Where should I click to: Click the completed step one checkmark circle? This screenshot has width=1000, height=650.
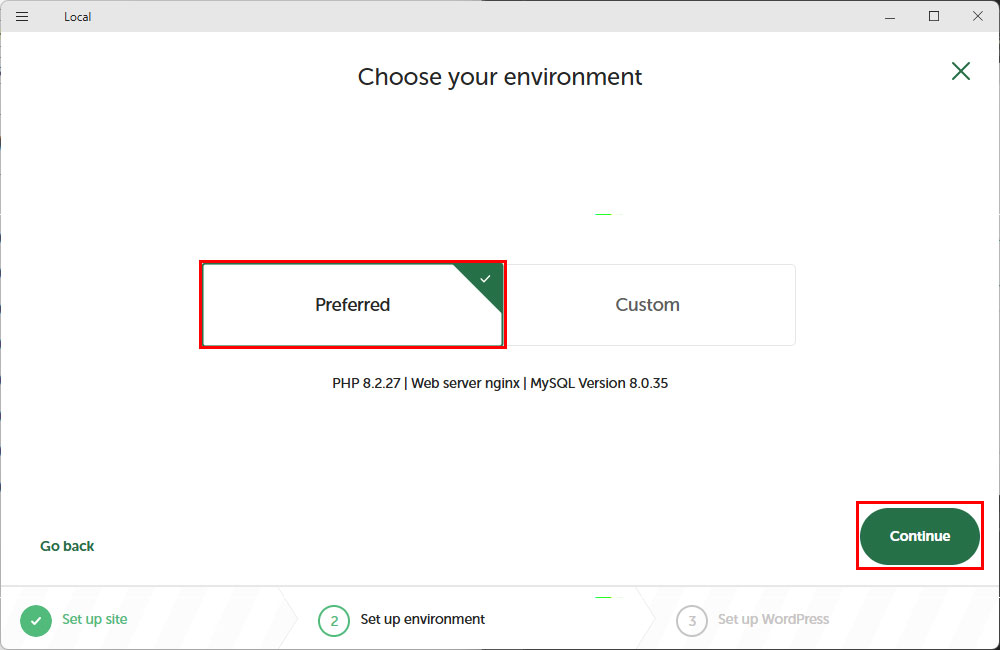[x=35, y=620]
